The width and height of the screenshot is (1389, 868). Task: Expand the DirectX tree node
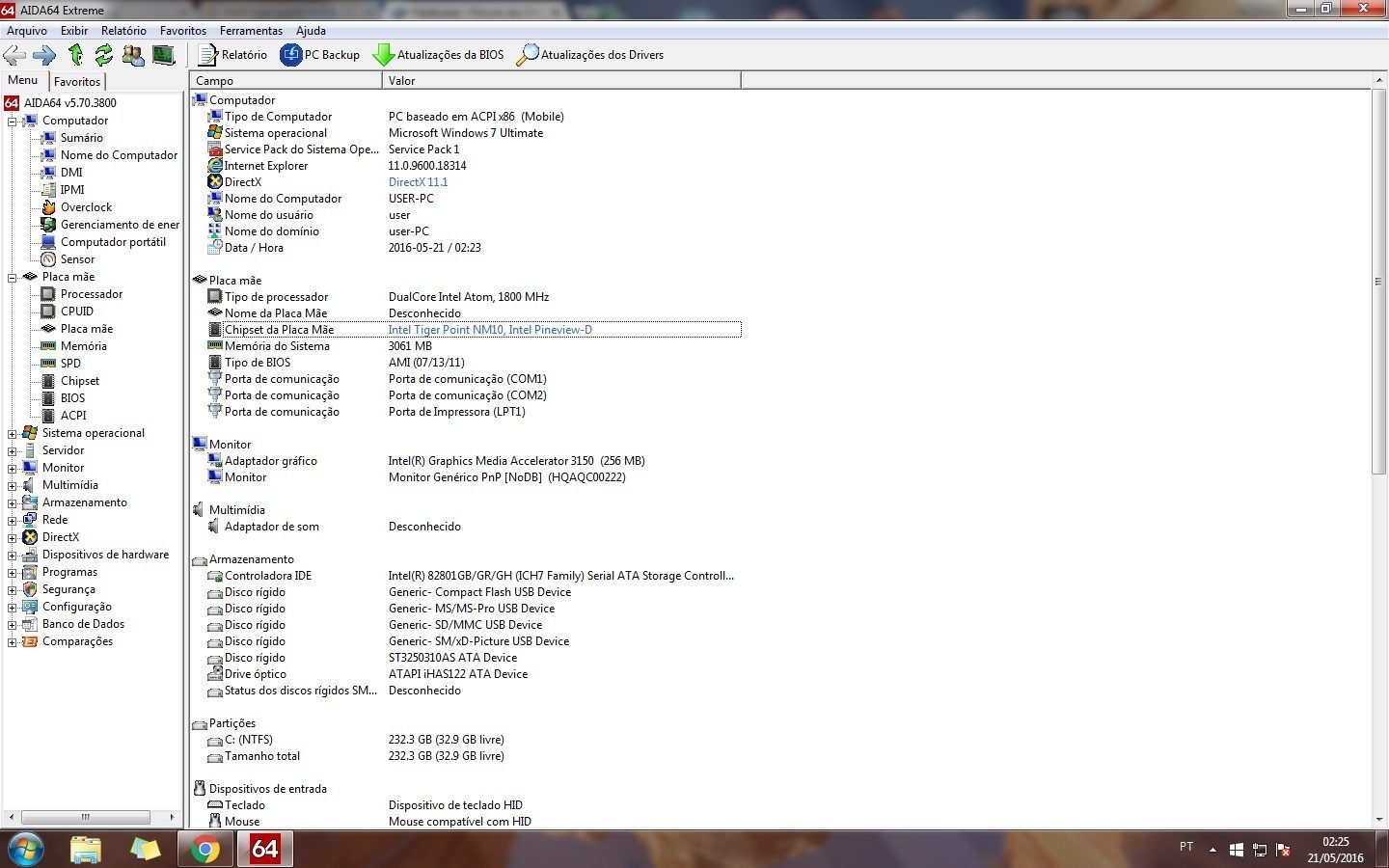tap(13, 537)
